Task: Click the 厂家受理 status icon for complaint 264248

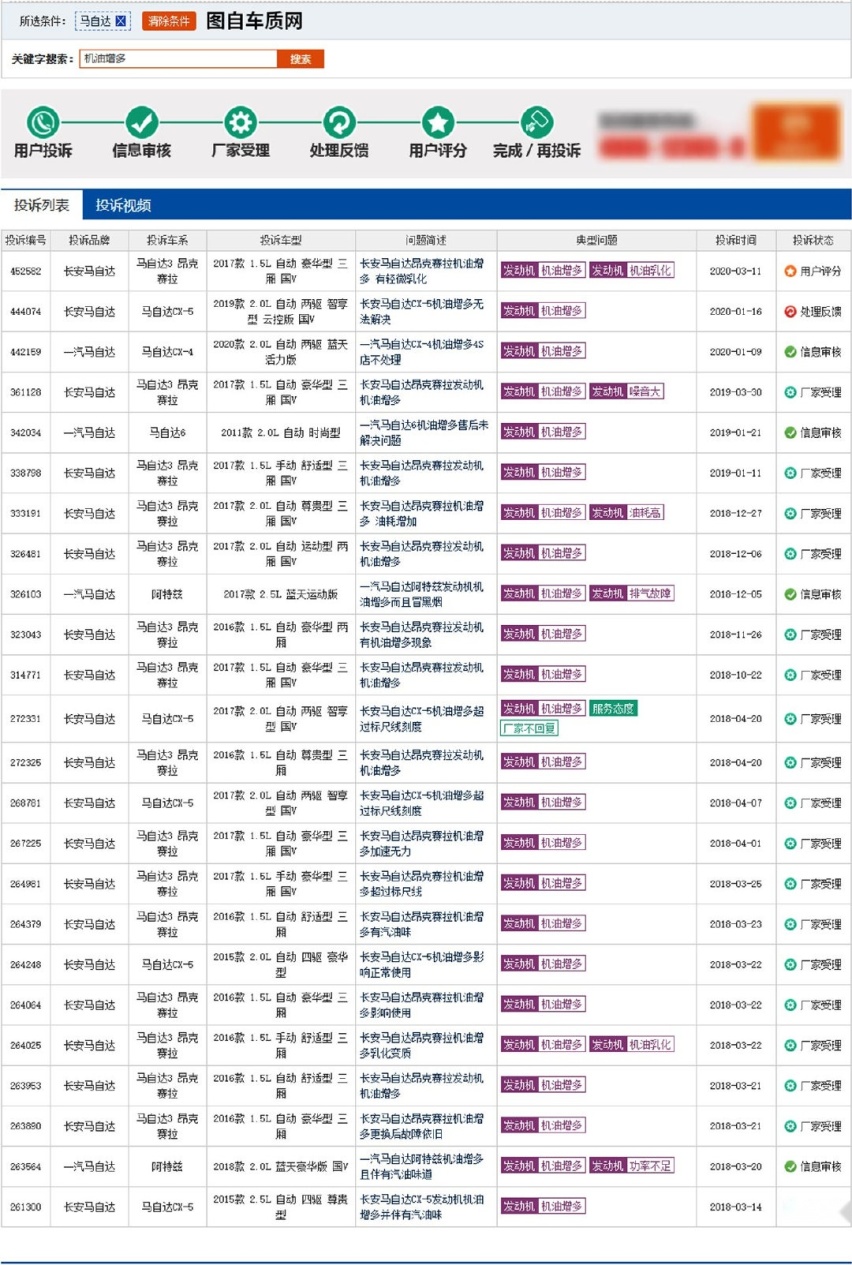Action: 790,965
